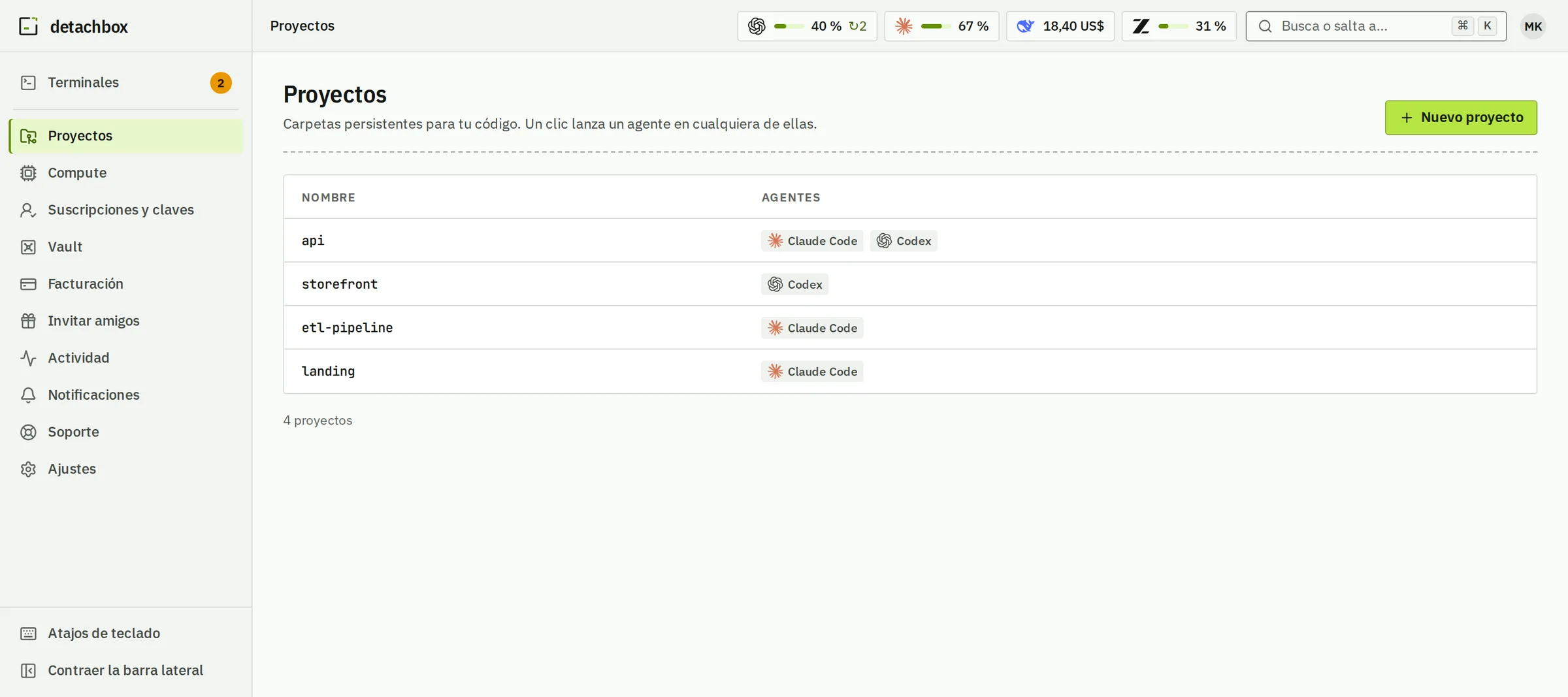The image size is (1568, 697).
Task: Collapse sidebar with Contraer la barra lateral
Action: pyautogui.click(x=126, y=671)
